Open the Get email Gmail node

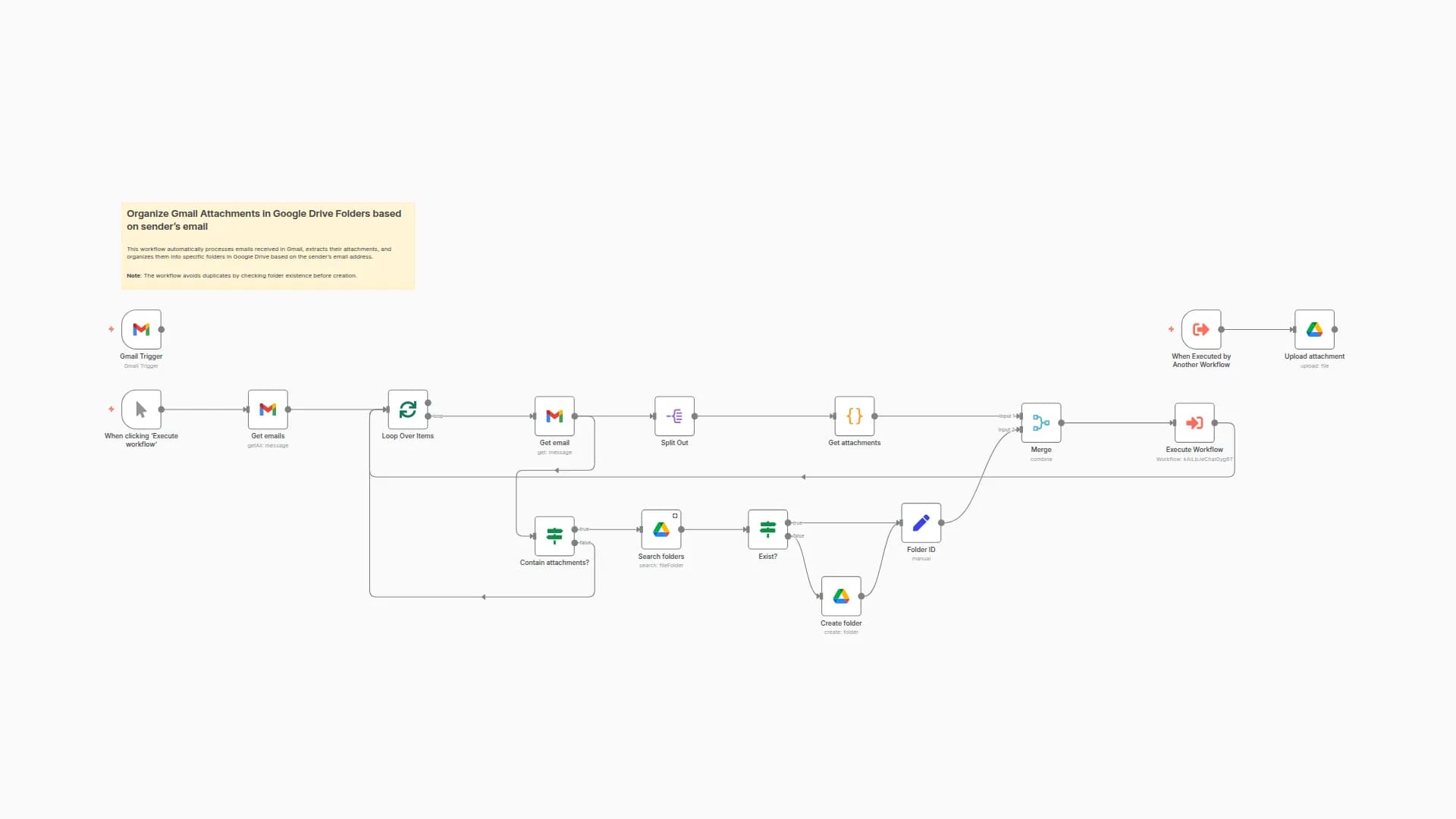(554, 416)
